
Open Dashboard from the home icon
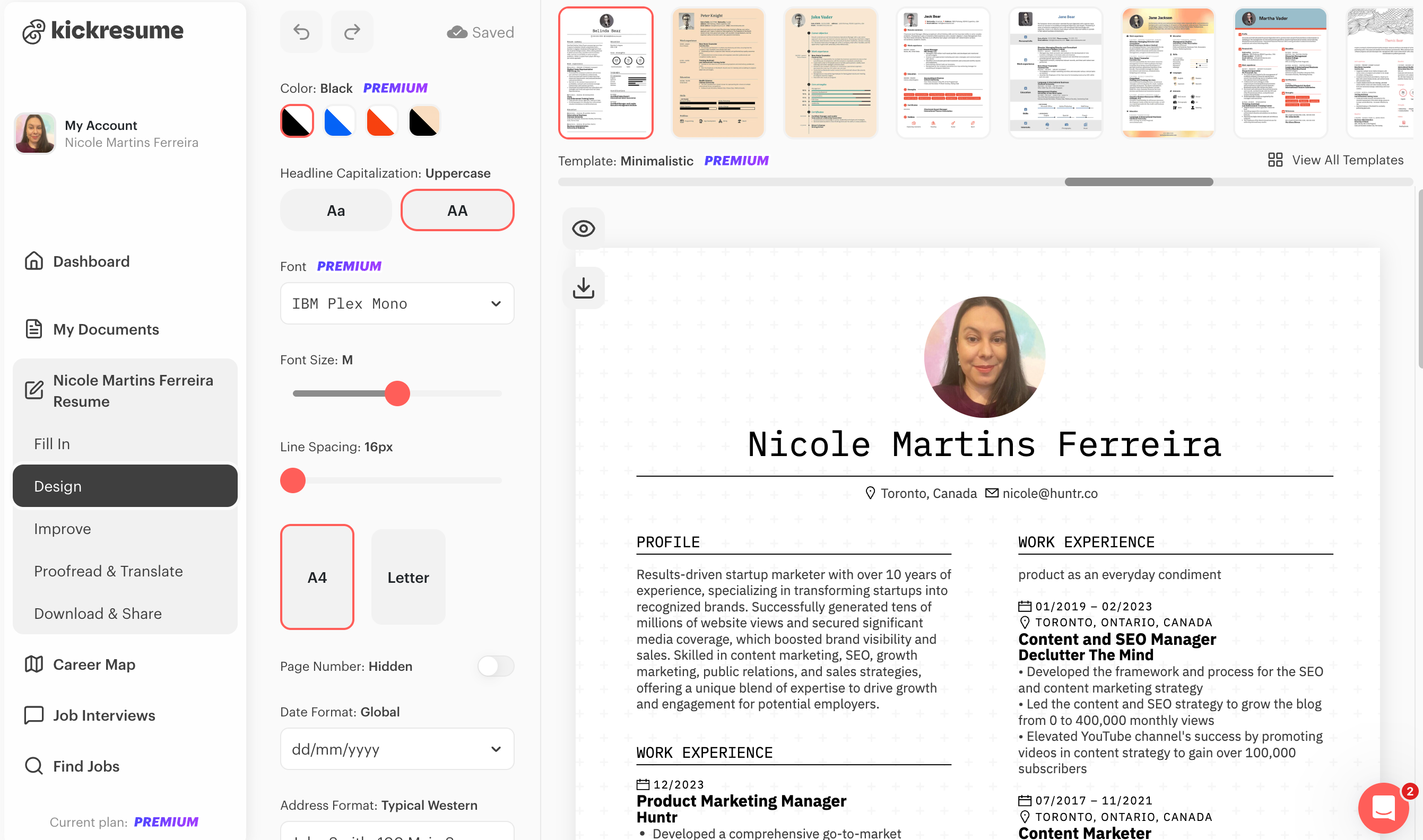click(34, 261)
